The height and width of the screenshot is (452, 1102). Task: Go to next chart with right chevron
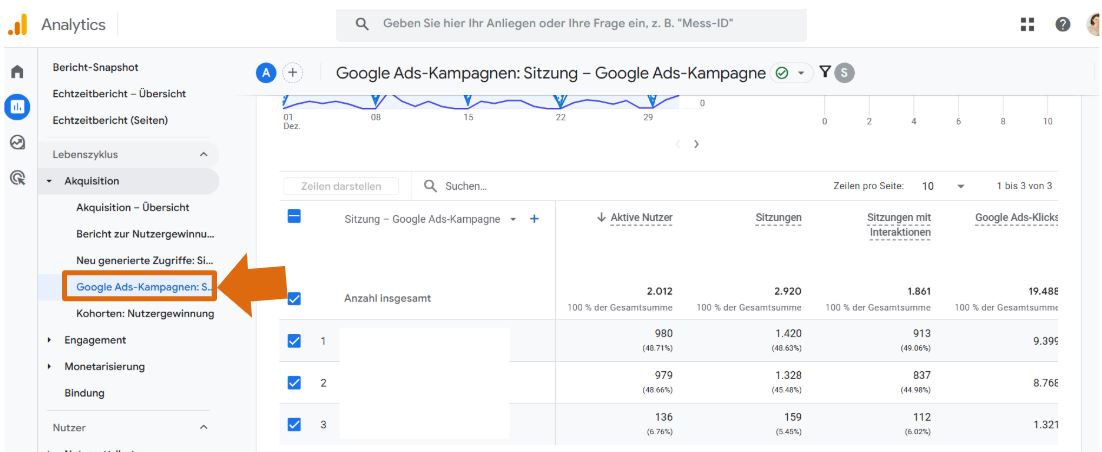(696, 144)
